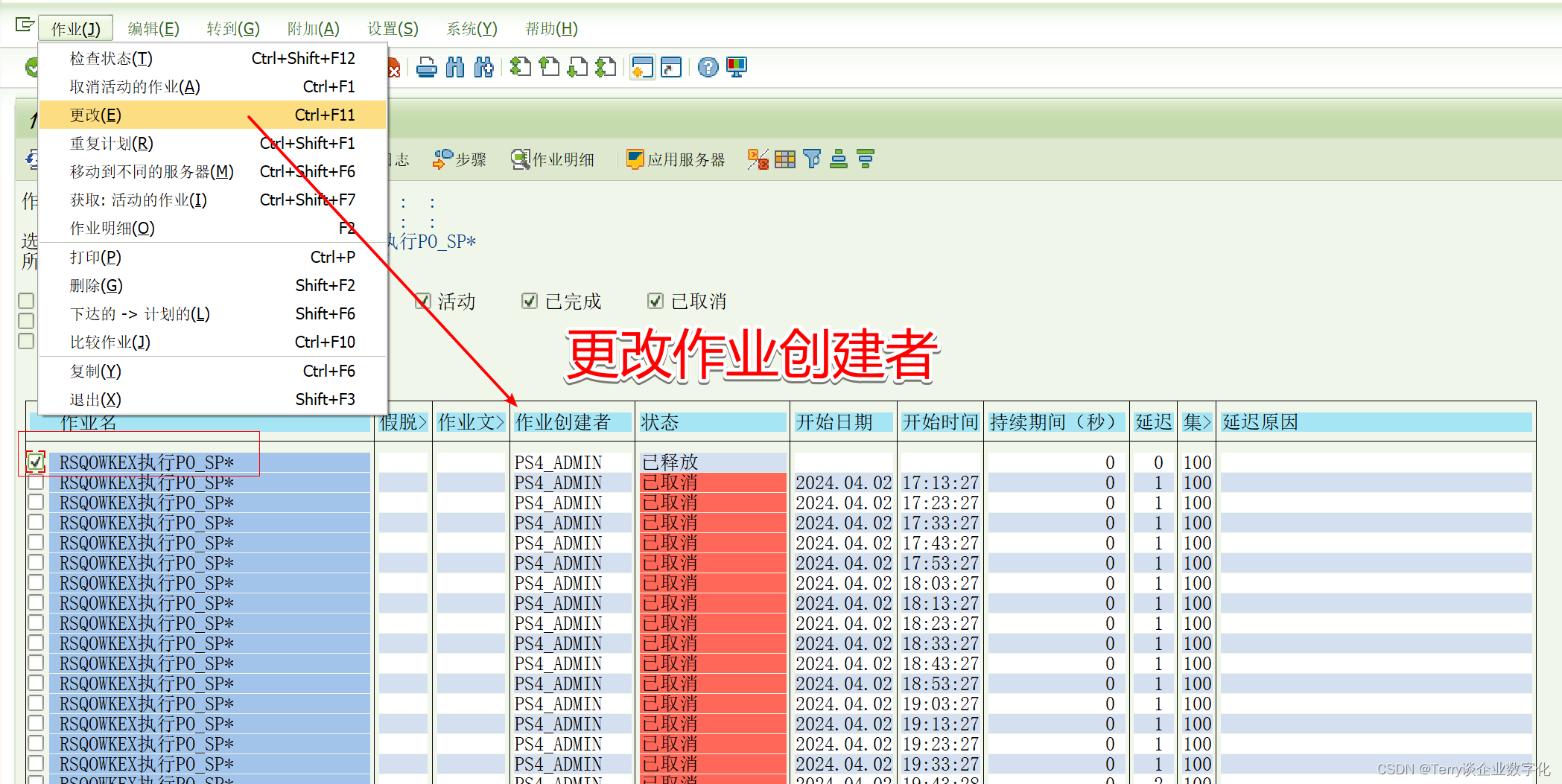
Task: Enable the 活动 checkbox
Action: (422, 301)
